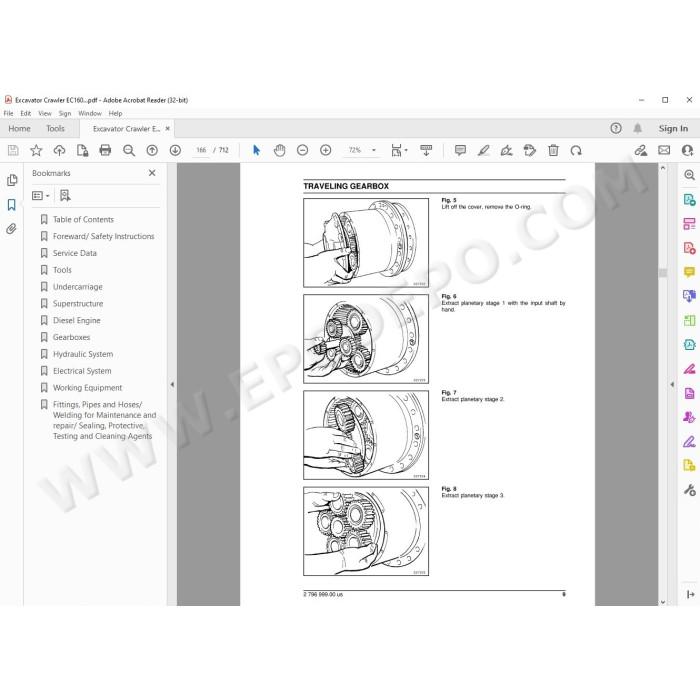The height and width of the screenshot is (700, 700).
Task: Open the Help menu
Action: tap(115, 113)
